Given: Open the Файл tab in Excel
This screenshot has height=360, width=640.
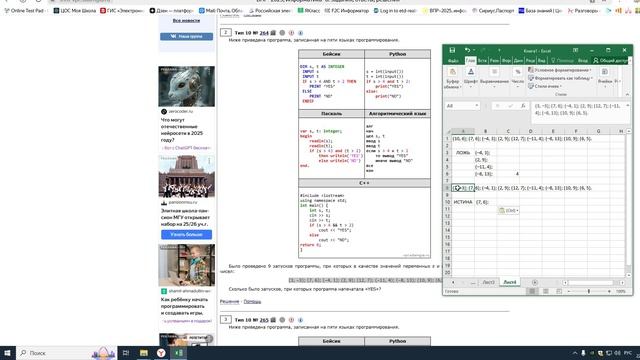Looking at the screenshot, I should tap(453, 60).
